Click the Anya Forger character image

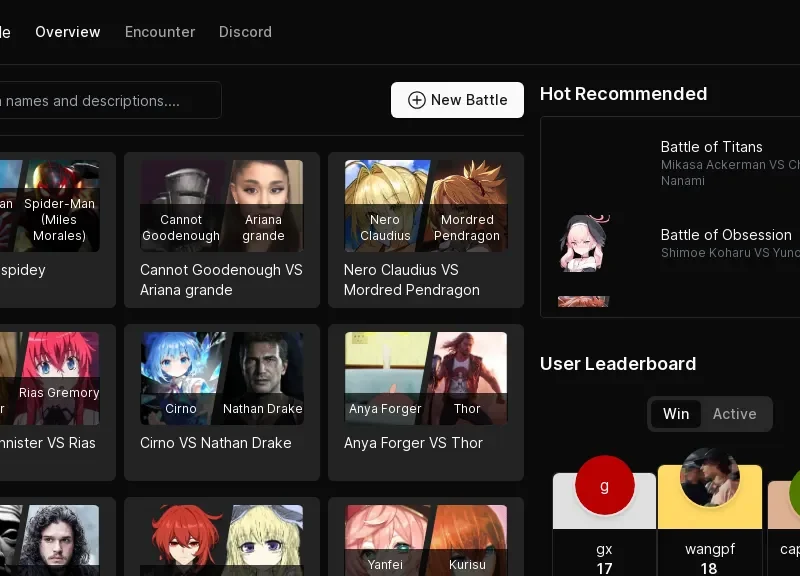[x=385, y=378]
